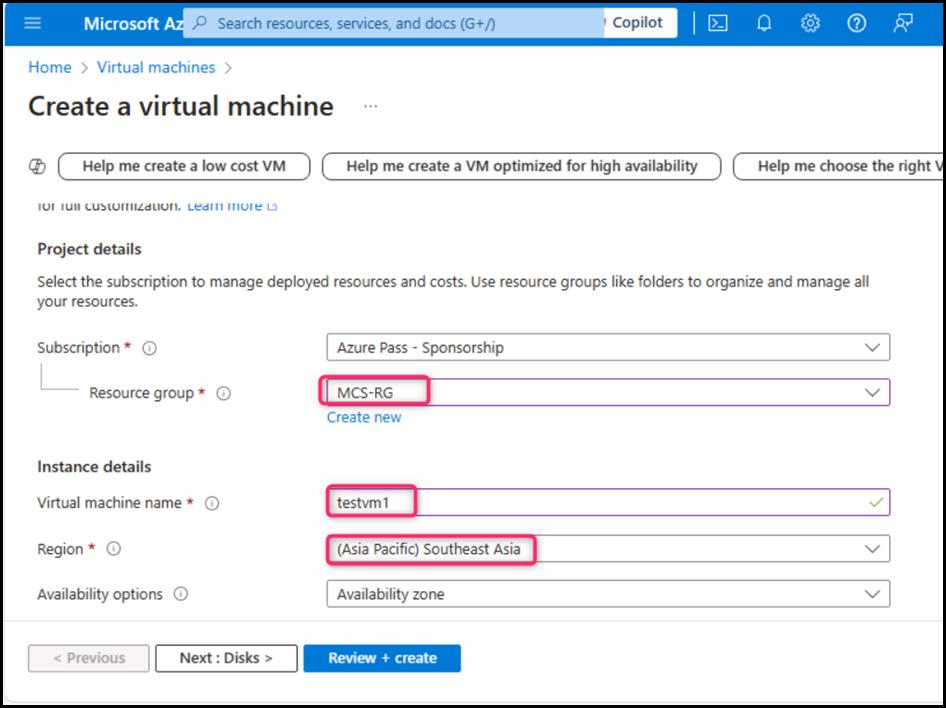This screenshot has height=708, width=946.
Task: Click info icon next to Region
Action: [114, 549]
